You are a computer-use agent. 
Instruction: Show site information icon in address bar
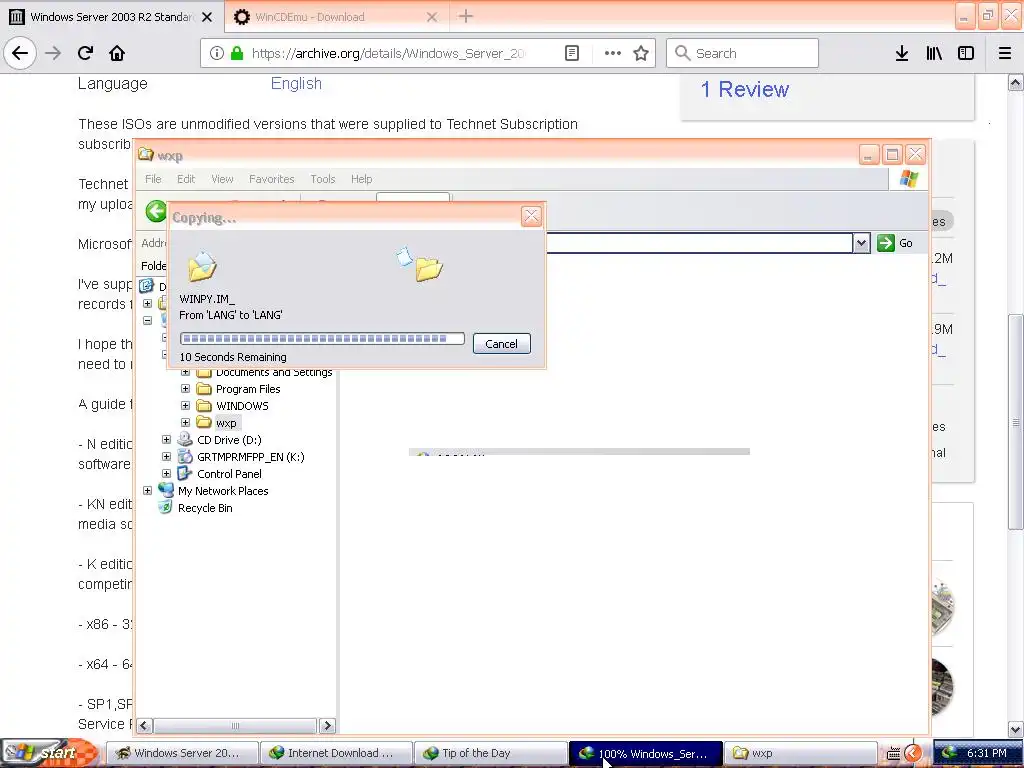coord(217,53)
